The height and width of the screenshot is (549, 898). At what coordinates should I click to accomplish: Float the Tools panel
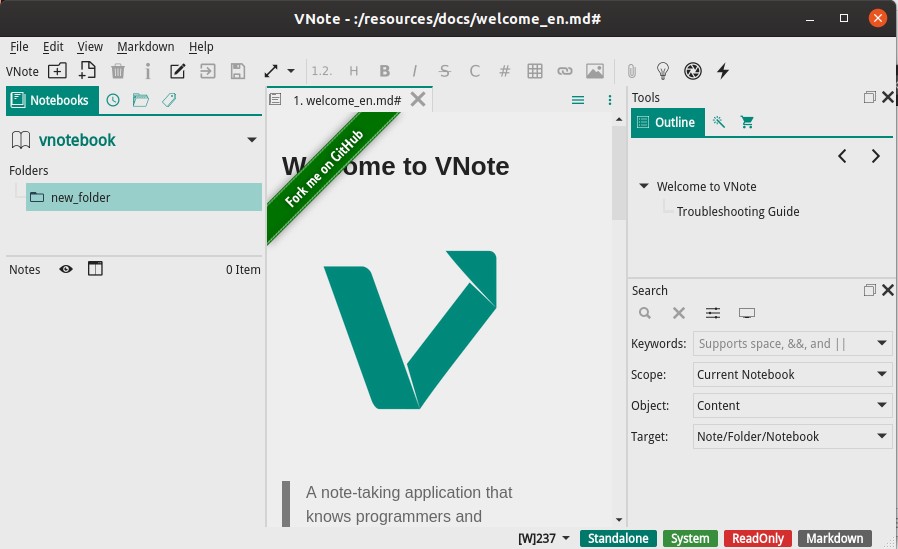click(869, 97)
